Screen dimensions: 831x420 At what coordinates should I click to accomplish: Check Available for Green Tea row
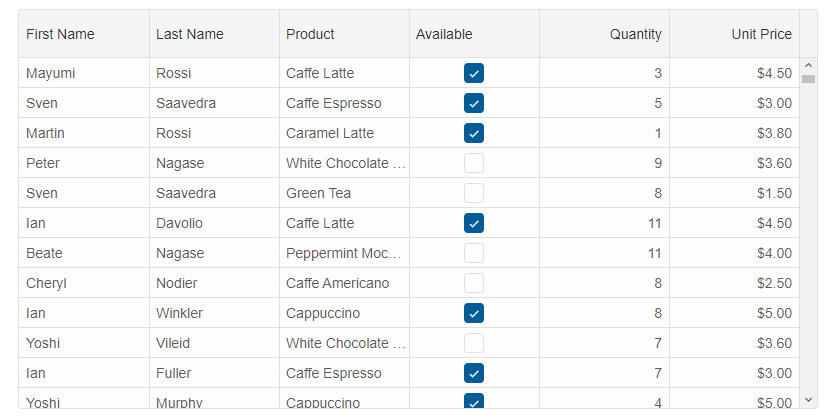[x=474, y=193]
